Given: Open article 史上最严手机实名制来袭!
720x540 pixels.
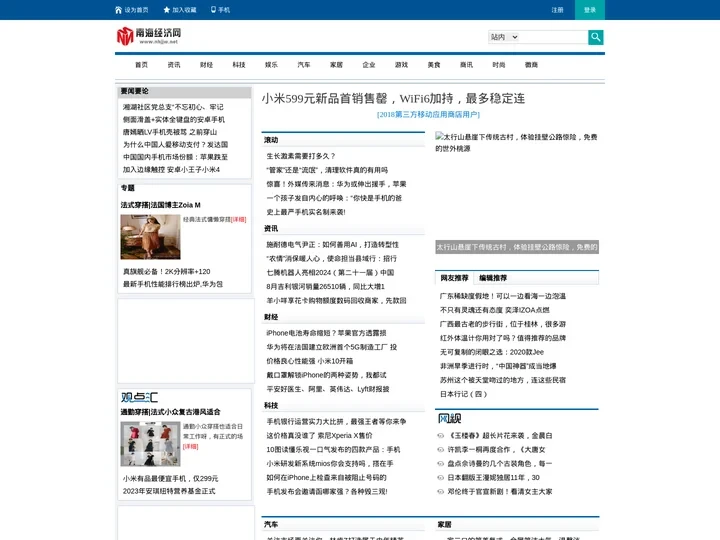Looking at the screenshot, I should pyautogui.click(x=306, y=212).
